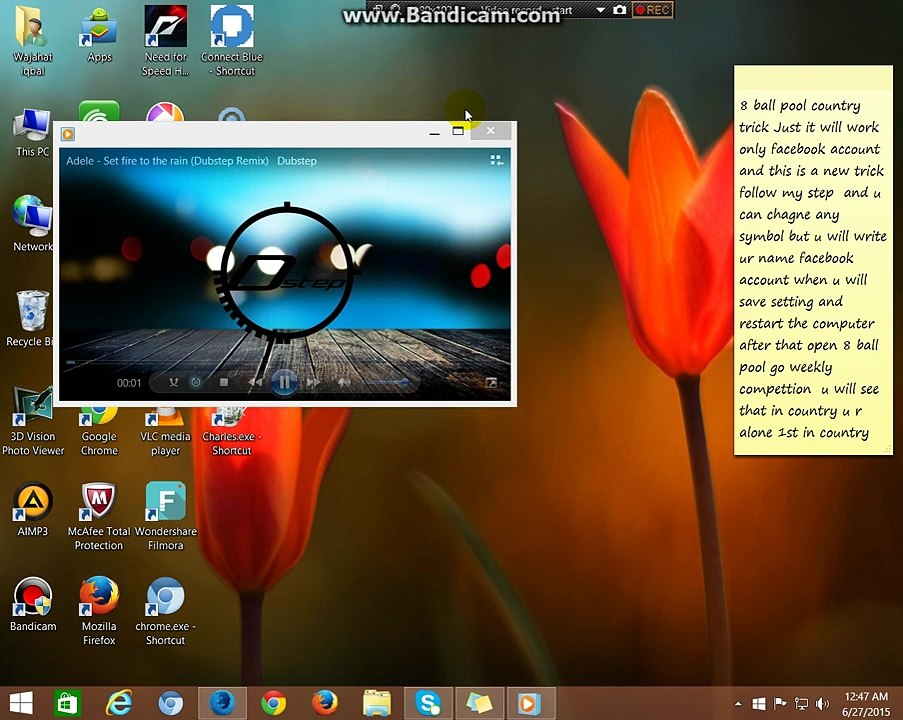
Task: Switch the player to Library view
Action: (x=496, y=160)
